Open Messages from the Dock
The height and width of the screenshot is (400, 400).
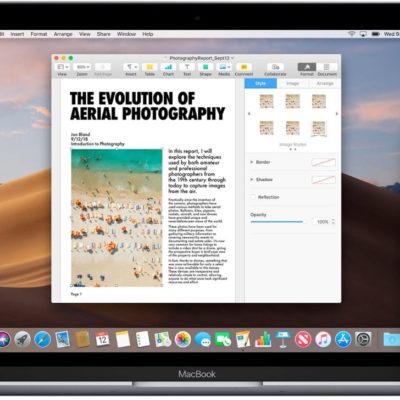[203, 340]
